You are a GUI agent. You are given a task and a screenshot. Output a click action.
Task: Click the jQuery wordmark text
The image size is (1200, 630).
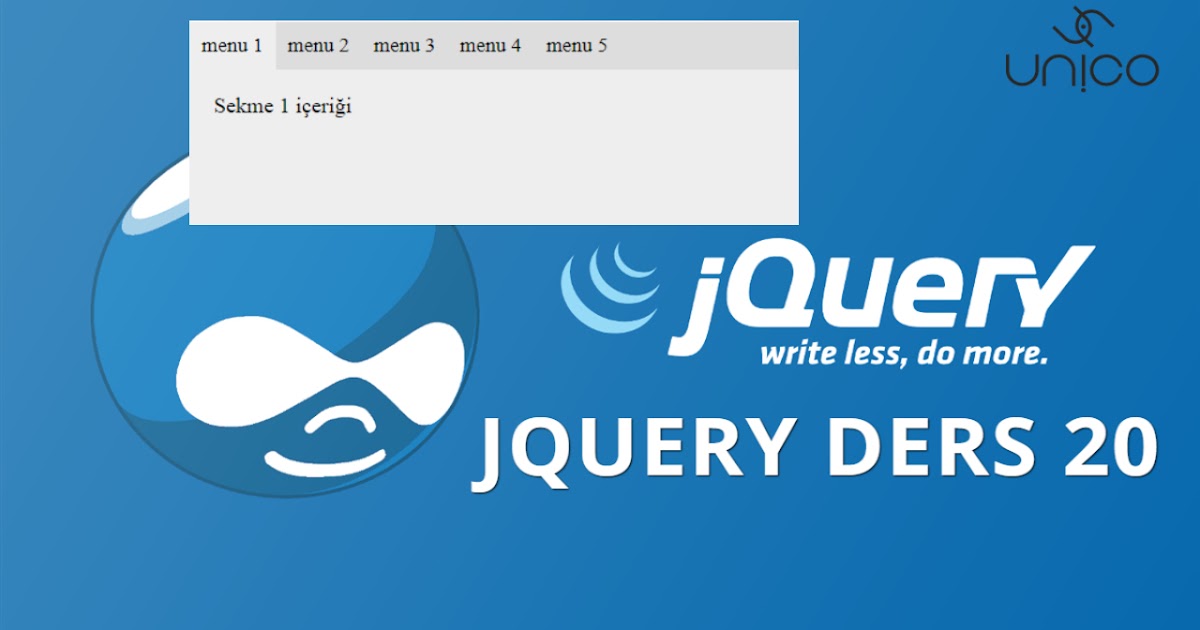click(x=880, y=295)
